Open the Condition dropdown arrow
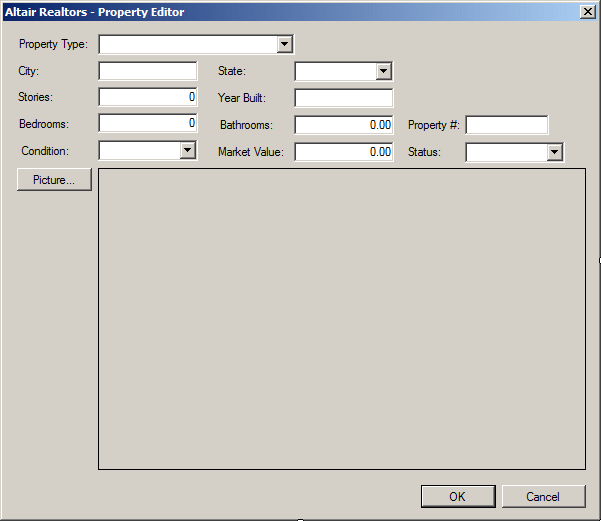Viewport: 601px width, 521px height. tap(187, 150)
